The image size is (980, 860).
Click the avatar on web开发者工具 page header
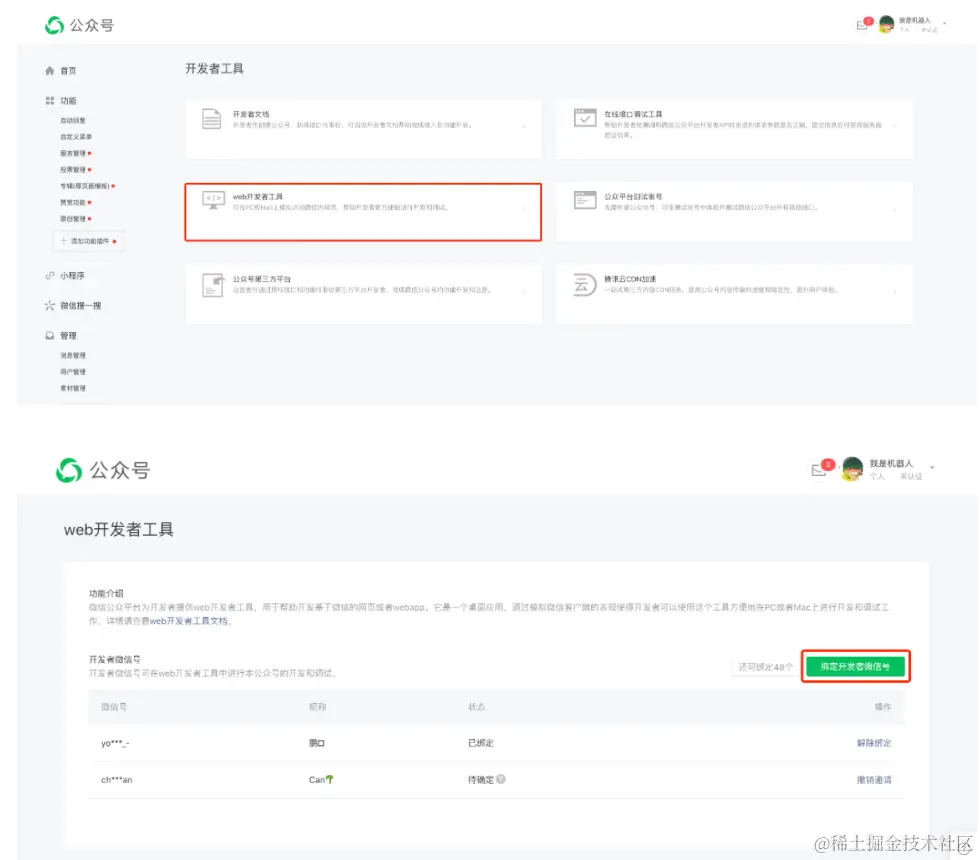852,469
